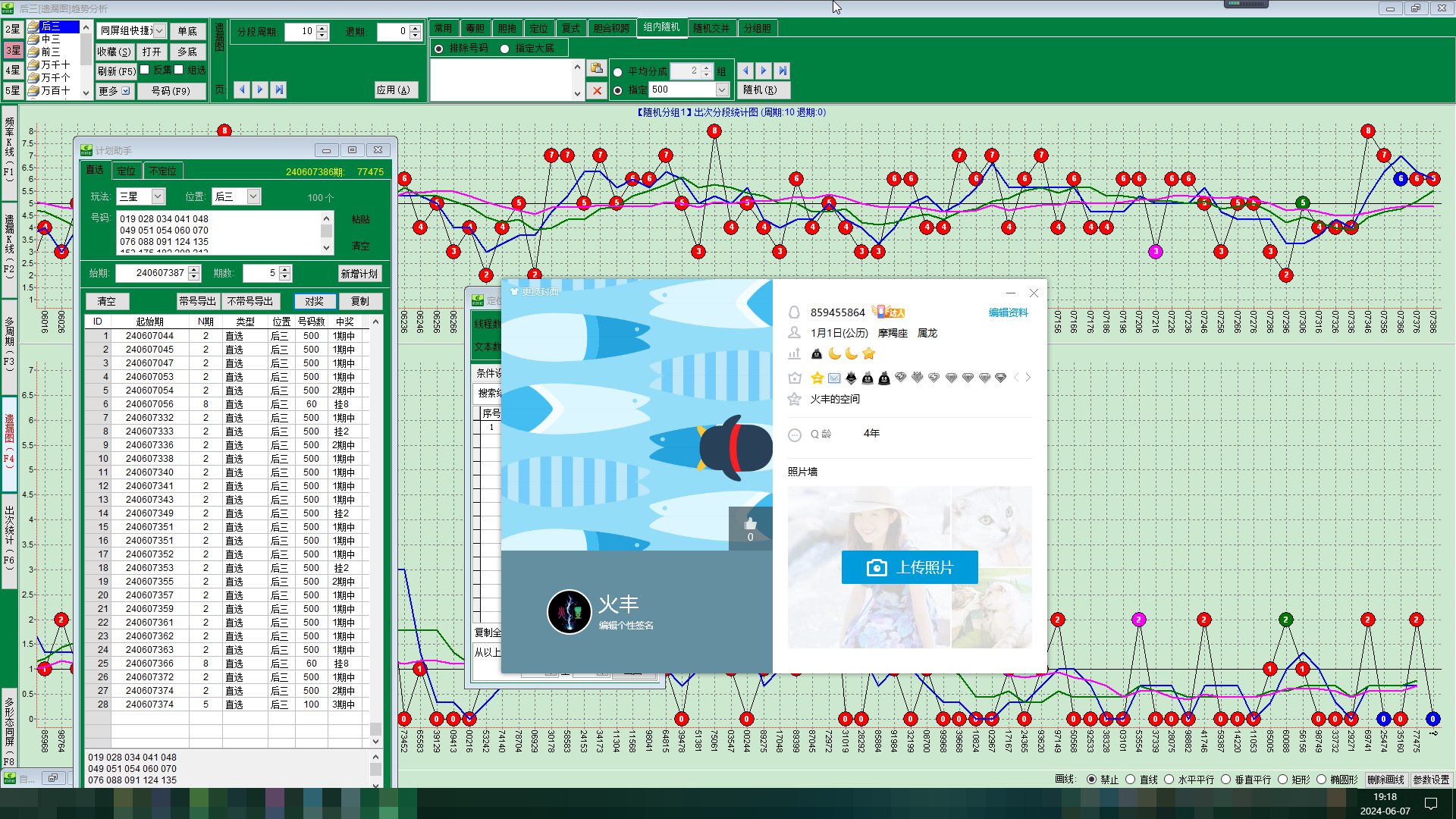Click previous group arrow above 随机(R)
1456x819 pixels.
tap(745, 71)
